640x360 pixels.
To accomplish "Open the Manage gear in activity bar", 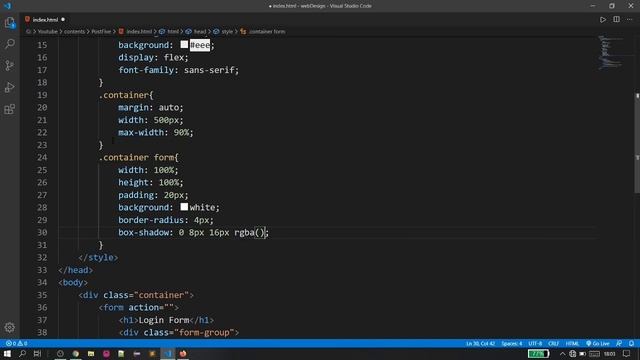I will tap(9, 327).
